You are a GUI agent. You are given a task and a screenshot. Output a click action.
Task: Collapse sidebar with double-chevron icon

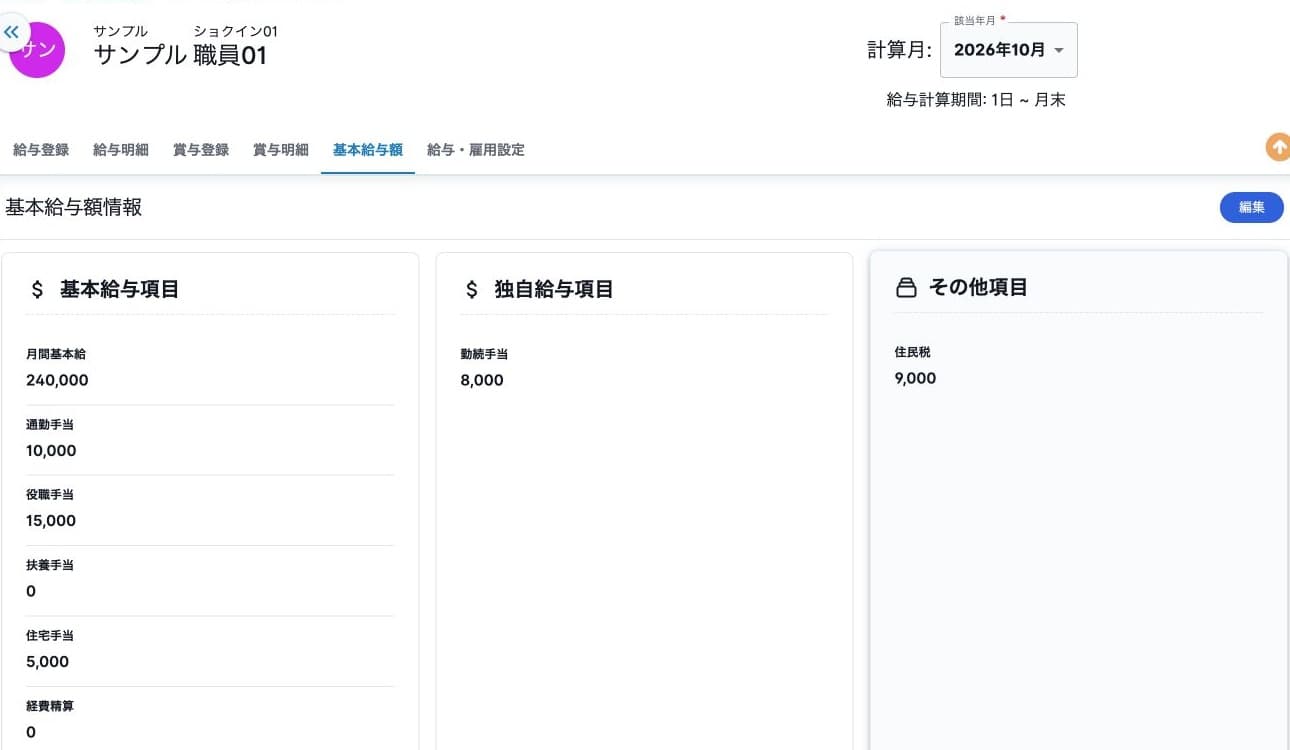12,32
